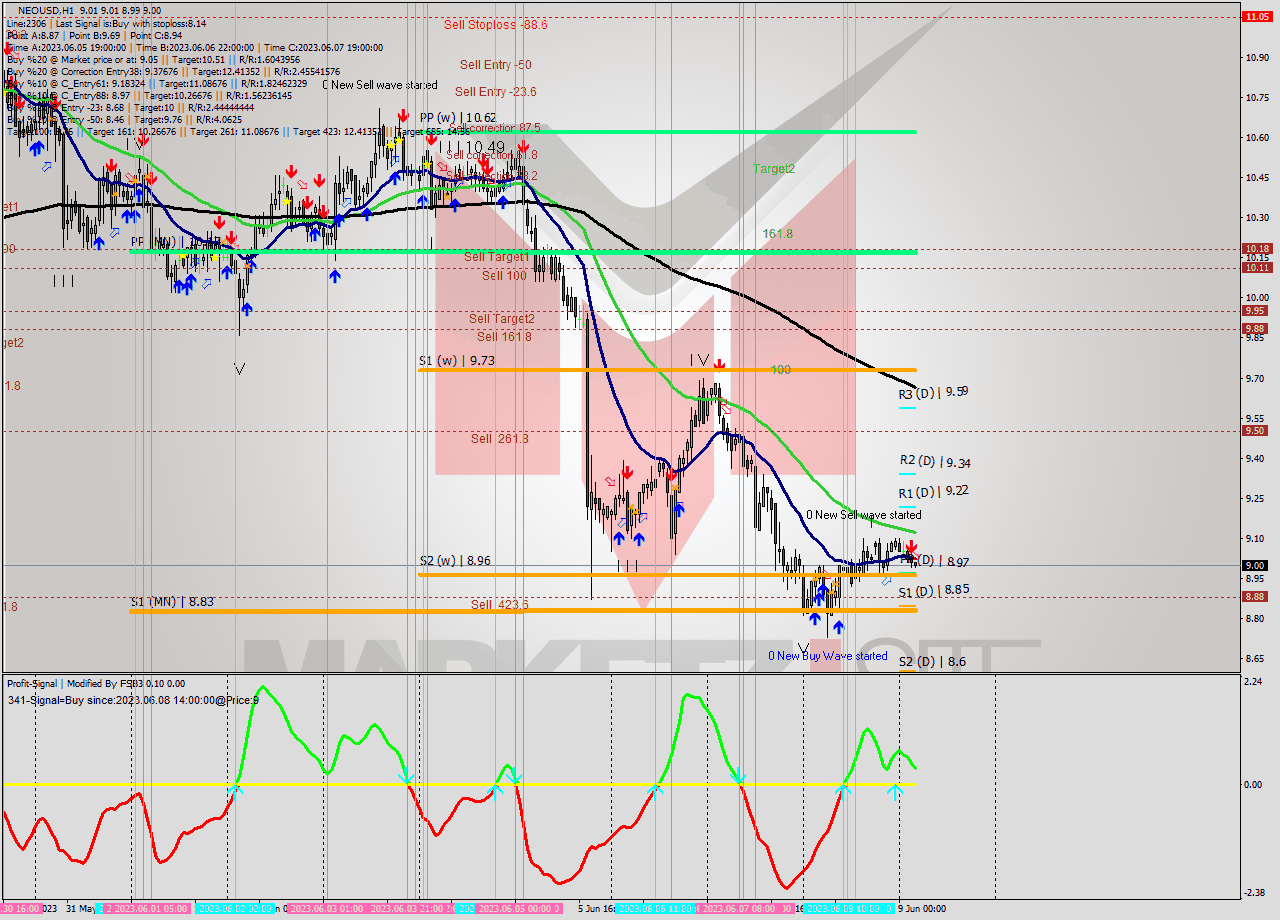Click the red 10.18 price tag on axis
The height and width of the screenshot is (920, 1280).
click(x=1256, y=248)
